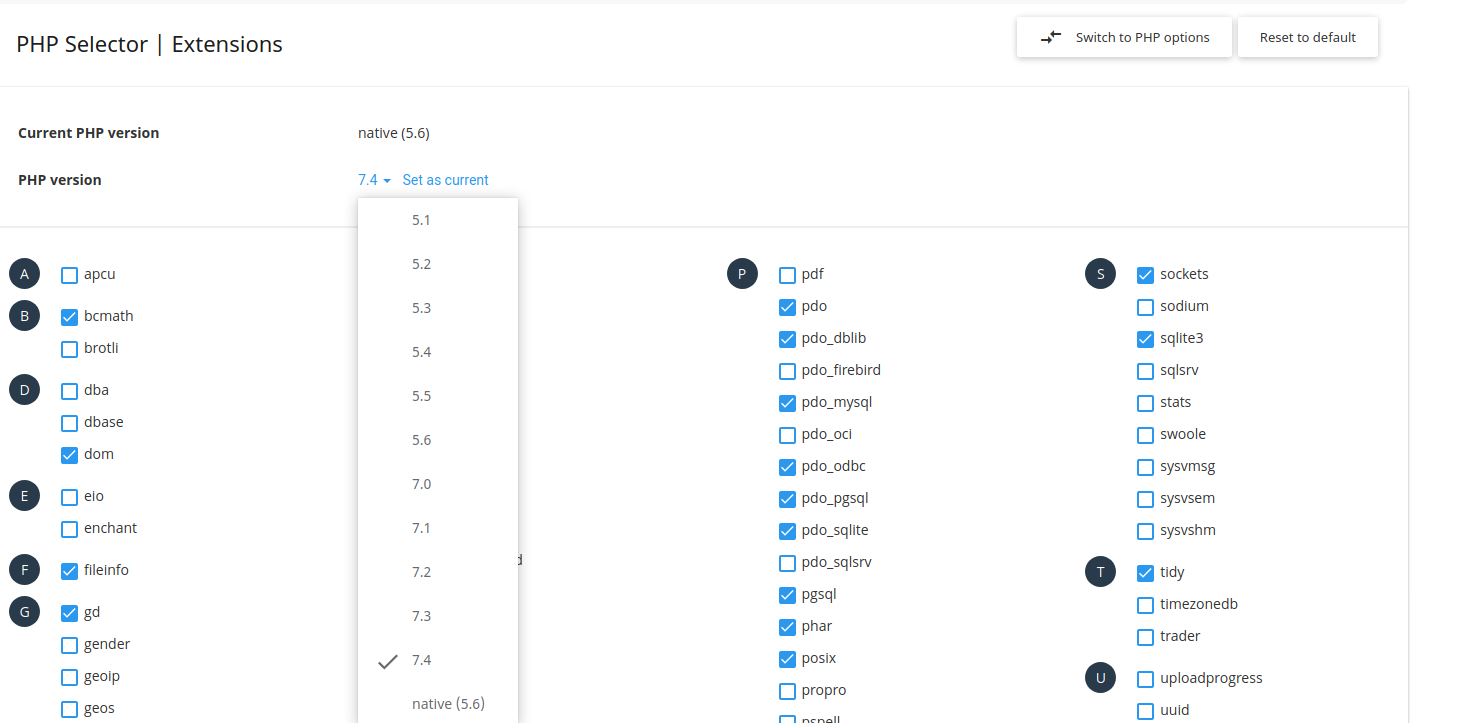This screenshot has height=723, width=1482.
Task: Disable the bcmath extension
Action: coord(68,316)
